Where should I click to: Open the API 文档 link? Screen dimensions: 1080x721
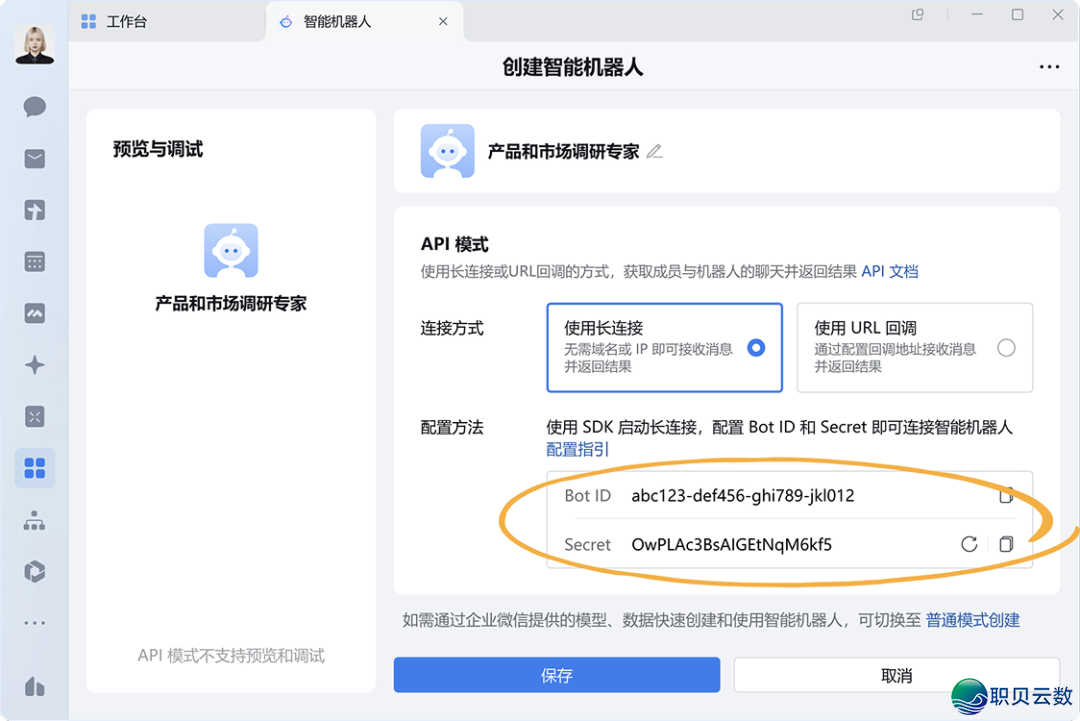[x=890, y=271]
